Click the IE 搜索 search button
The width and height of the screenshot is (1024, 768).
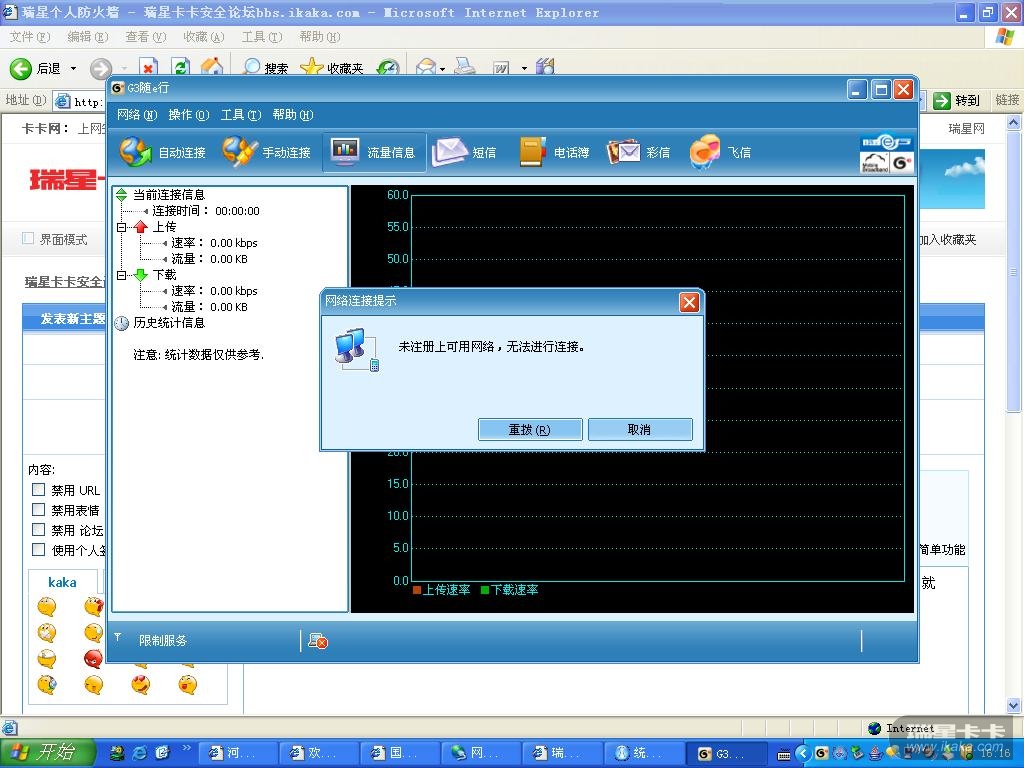tap(266, 67)
